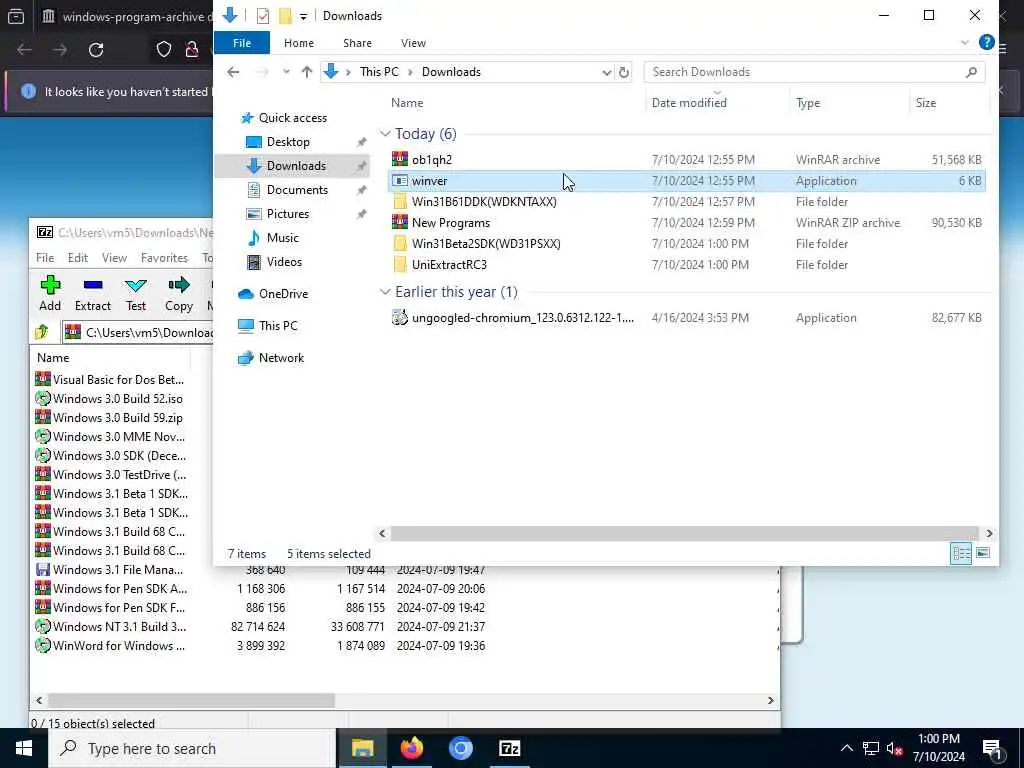Open Chromium from taskbar

(x=460, y=748)
